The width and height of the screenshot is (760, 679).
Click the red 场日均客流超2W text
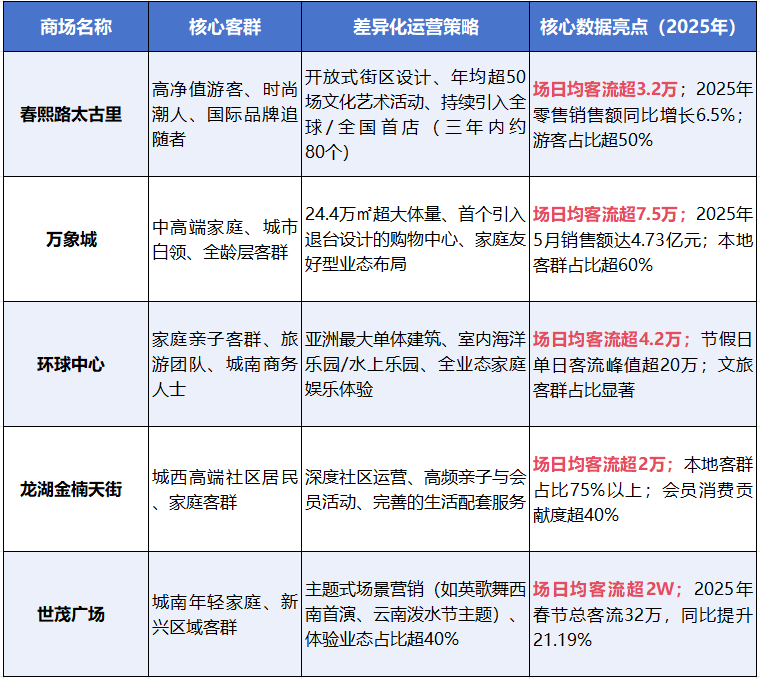click(x=603, y=589)
